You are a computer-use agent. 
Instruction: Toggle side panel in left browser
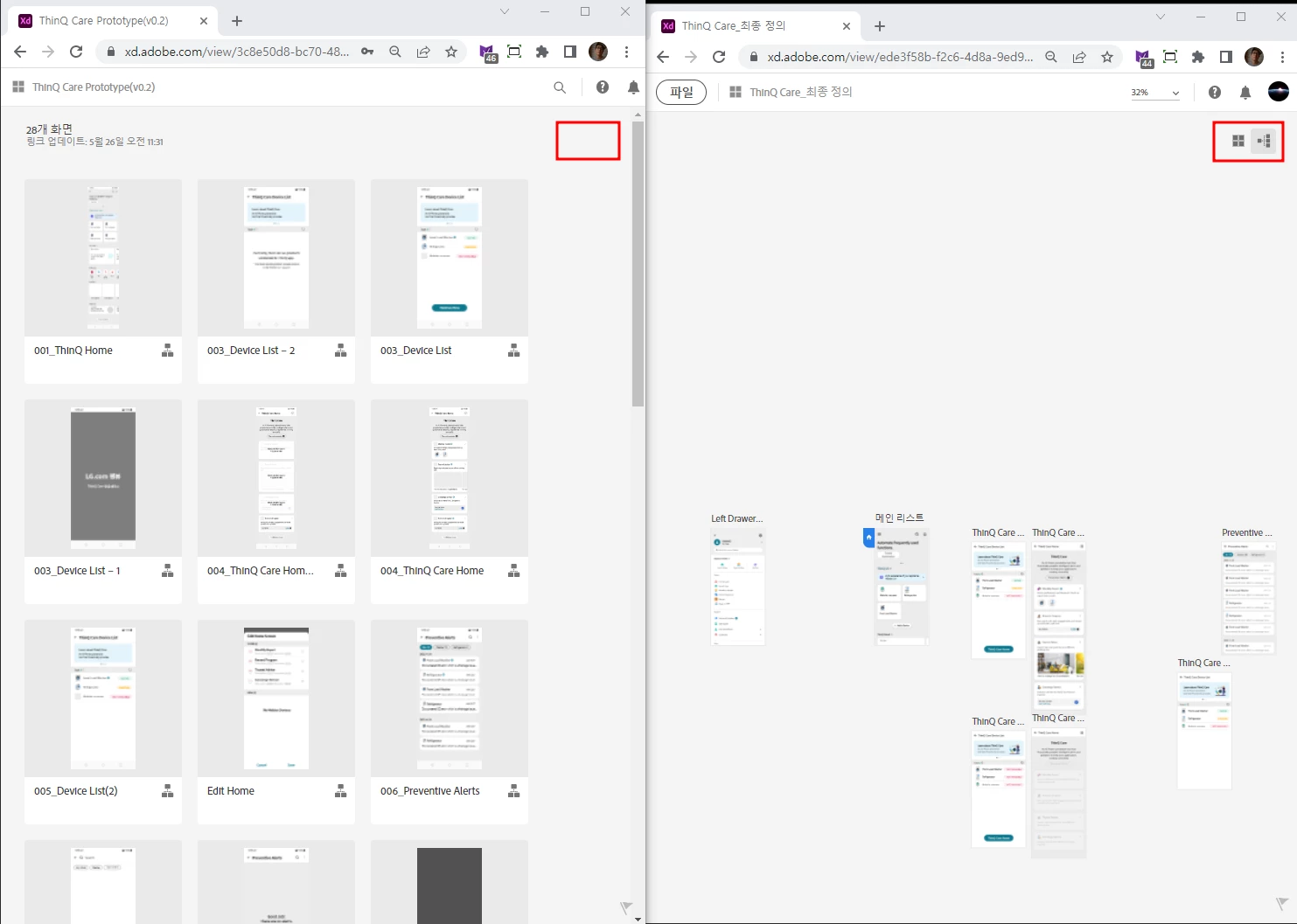570,52
